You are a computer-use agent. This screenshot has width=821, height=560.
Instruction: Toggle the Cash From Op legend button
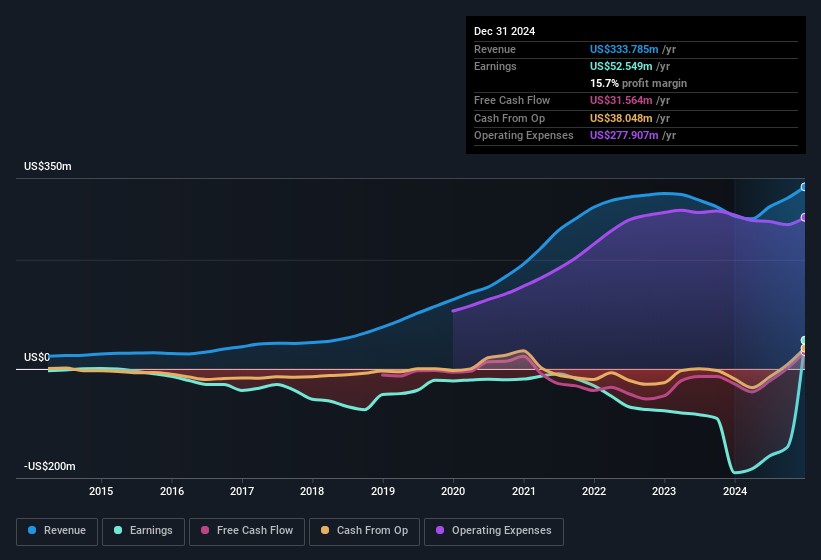pyautogui.click(x=363, y=531)
